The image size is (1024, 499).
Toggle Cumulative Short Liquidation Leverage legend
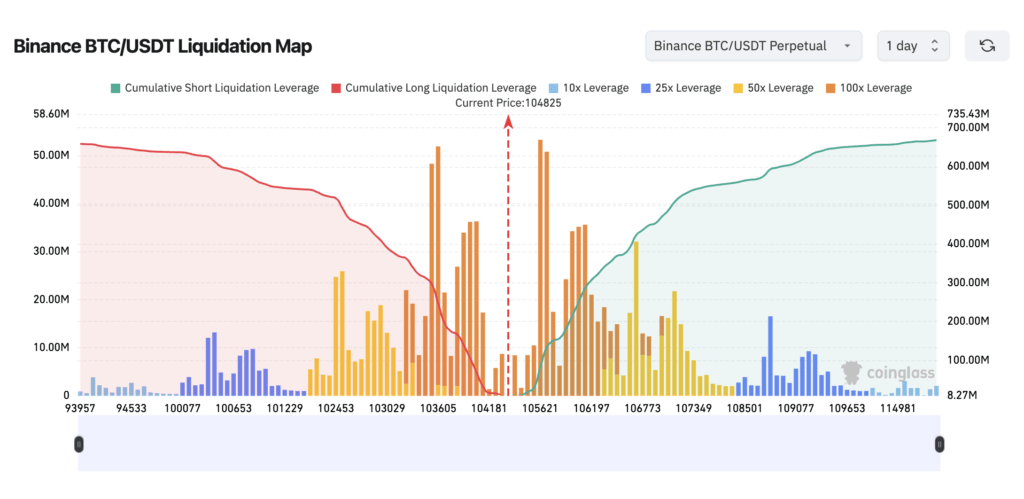coord(216,88)
